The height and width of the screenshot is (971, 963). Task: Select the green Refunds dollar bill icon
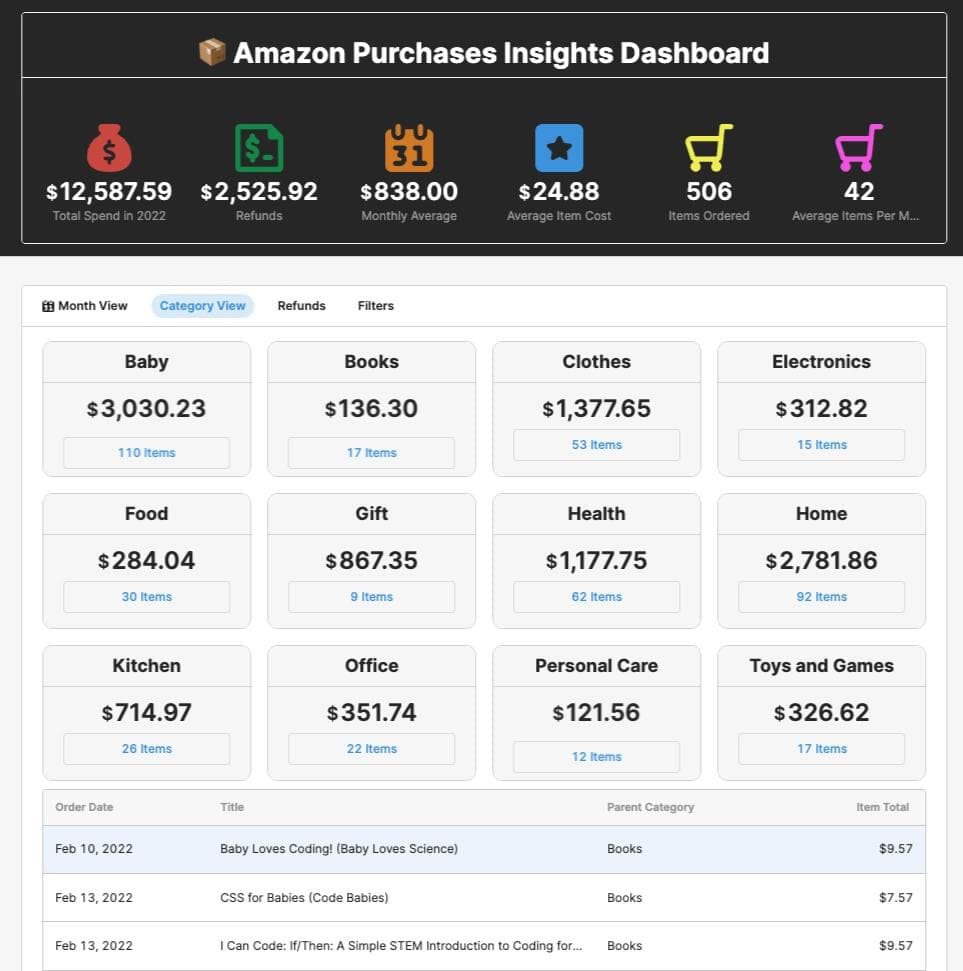258,147
